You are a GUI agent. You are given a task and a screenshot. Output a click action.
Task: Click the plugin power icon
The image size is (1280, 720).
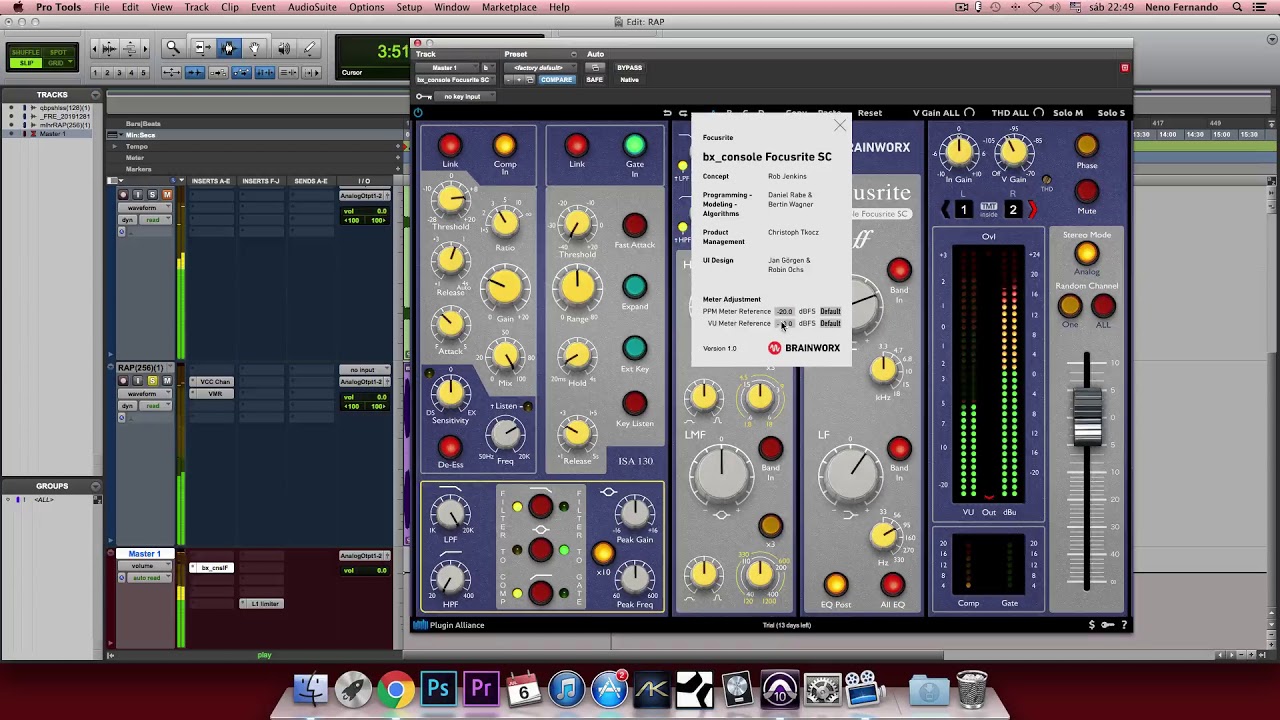[418, 112]
